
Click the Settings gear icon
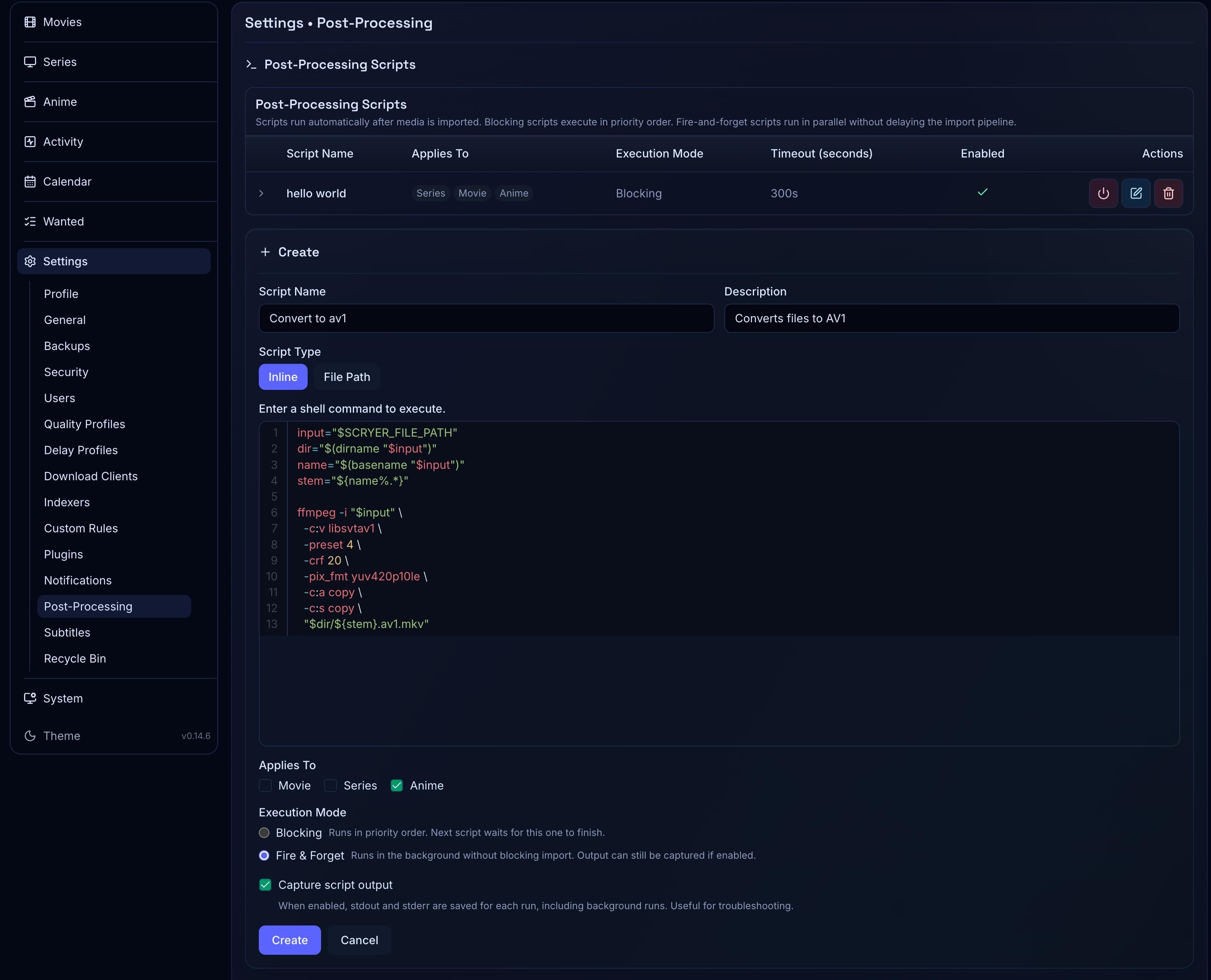coord(30,261)
